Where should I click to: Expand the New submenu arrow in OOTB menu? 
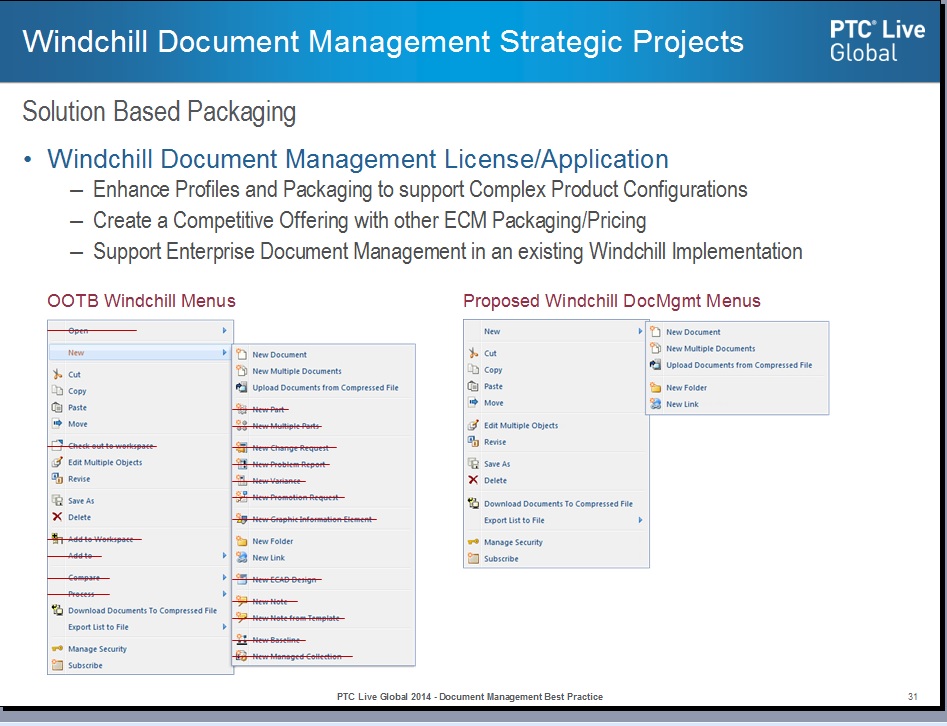click(224, 352)
